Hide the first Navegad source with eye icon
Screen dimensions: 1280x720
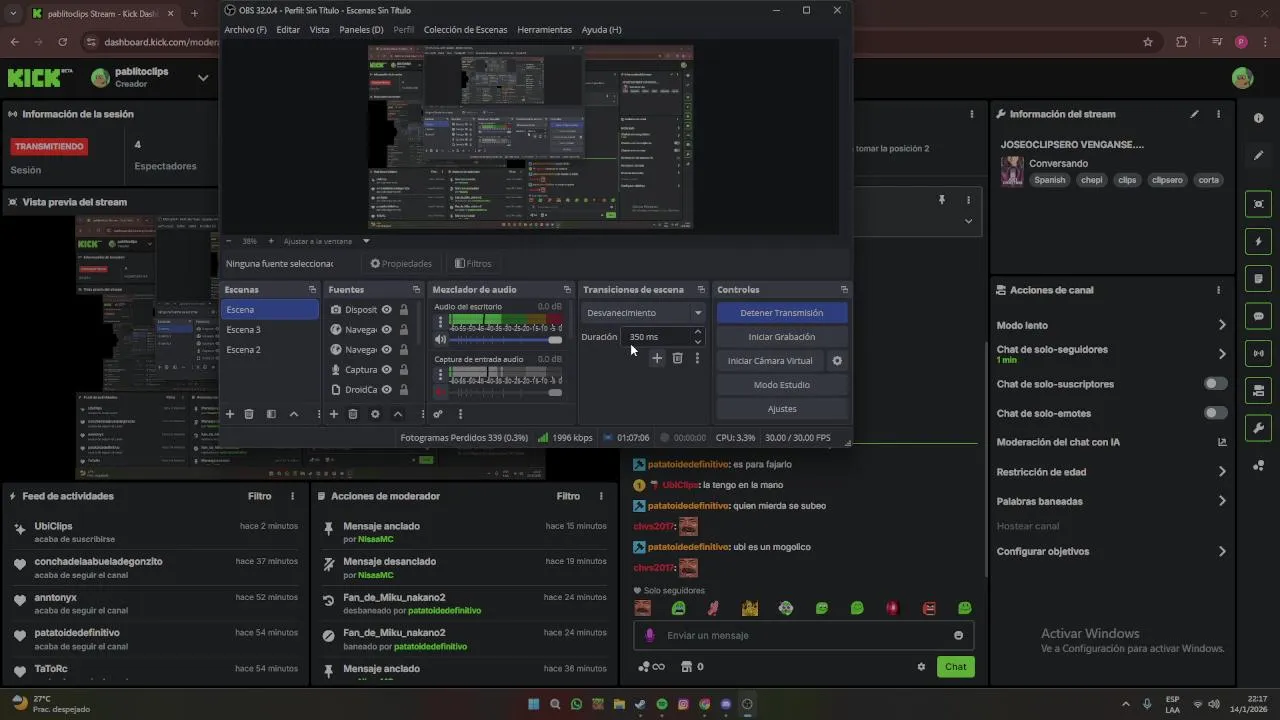coord(386,330)
